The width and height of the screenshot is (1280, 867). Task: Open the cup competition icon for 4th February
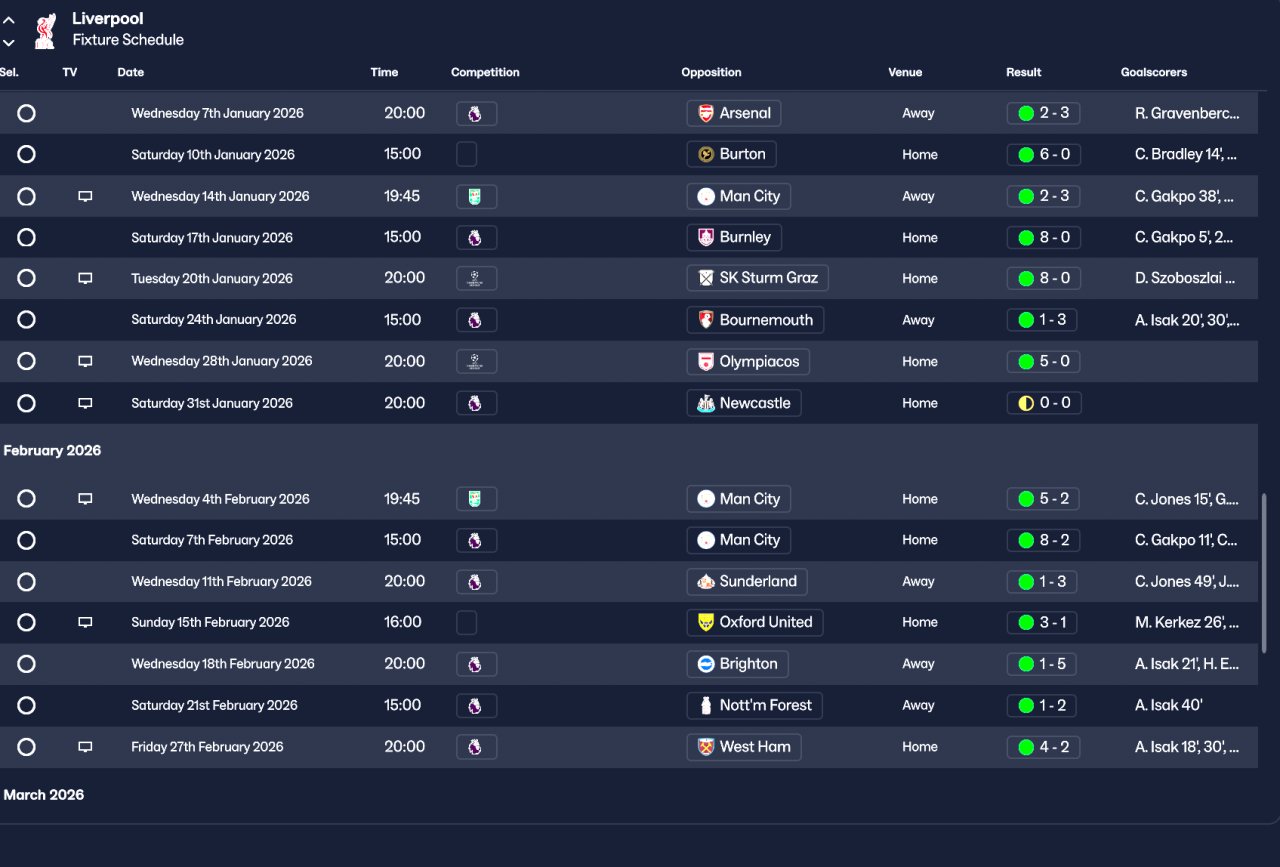pyautogui.click(x=476, y=499)
